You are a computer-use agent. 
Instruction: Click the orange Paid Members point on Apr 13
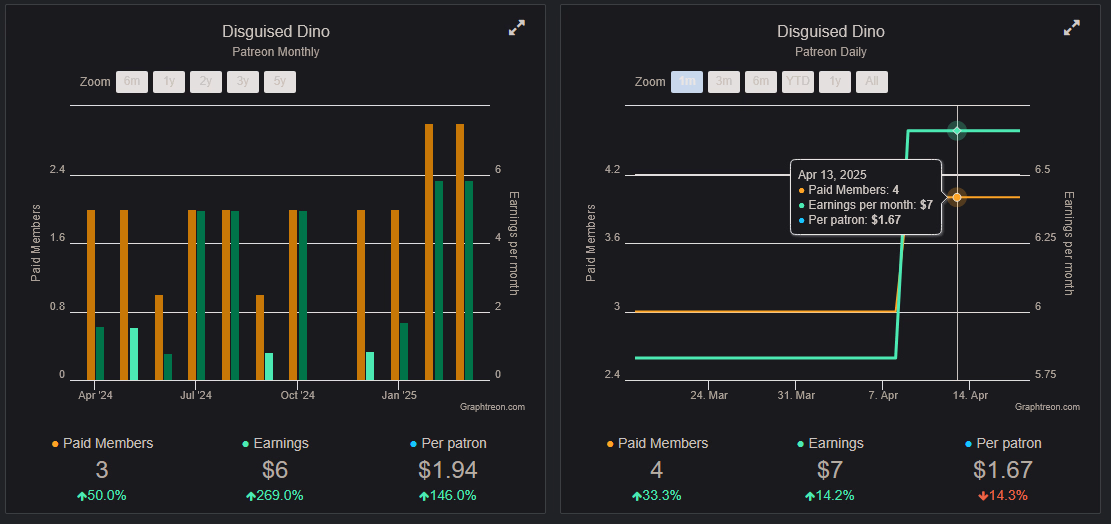(x=957, y=197)
